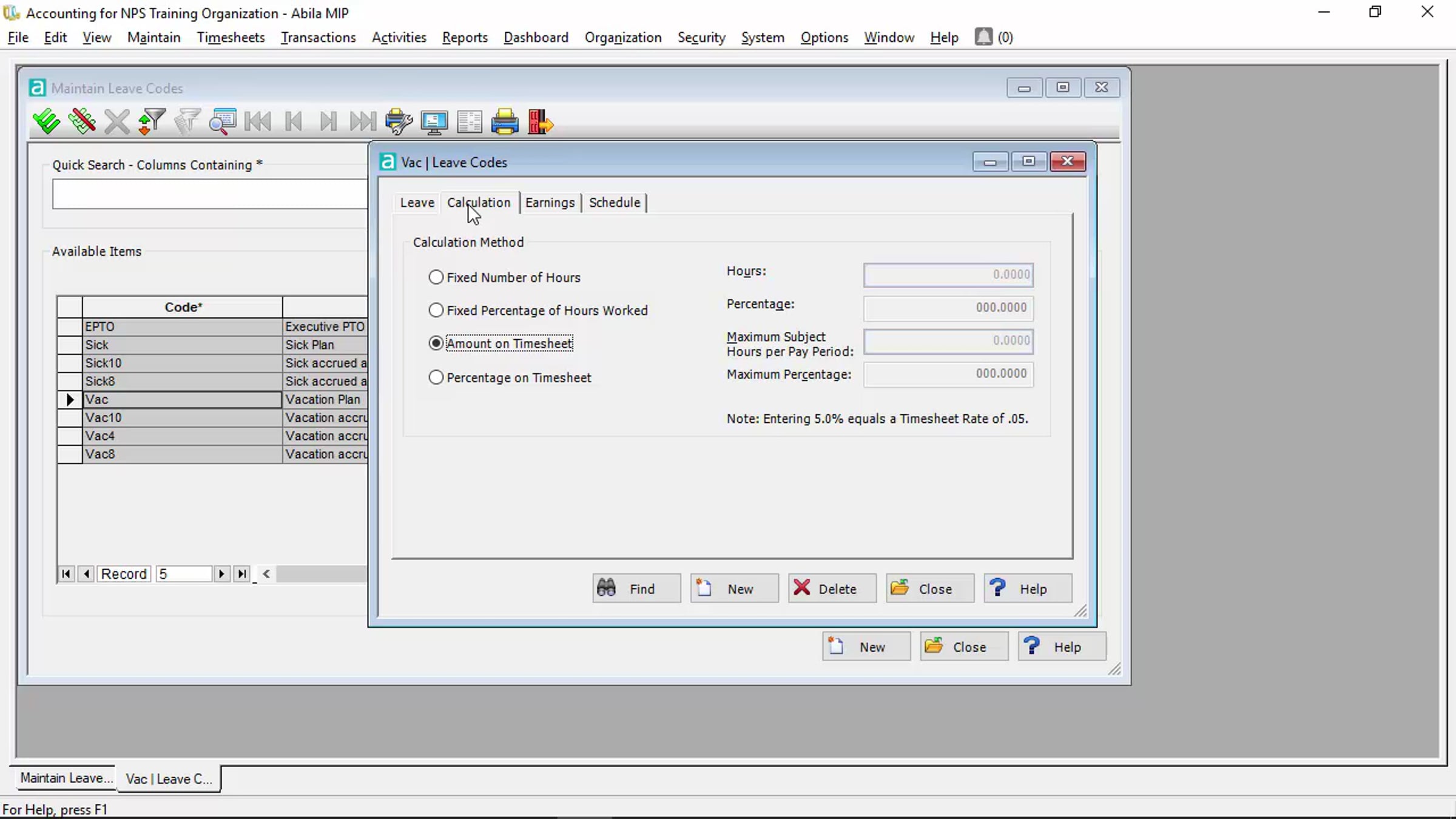Click the green Select All checkmarks toolbar icon

pyautogui.click(x=46, y=122)
